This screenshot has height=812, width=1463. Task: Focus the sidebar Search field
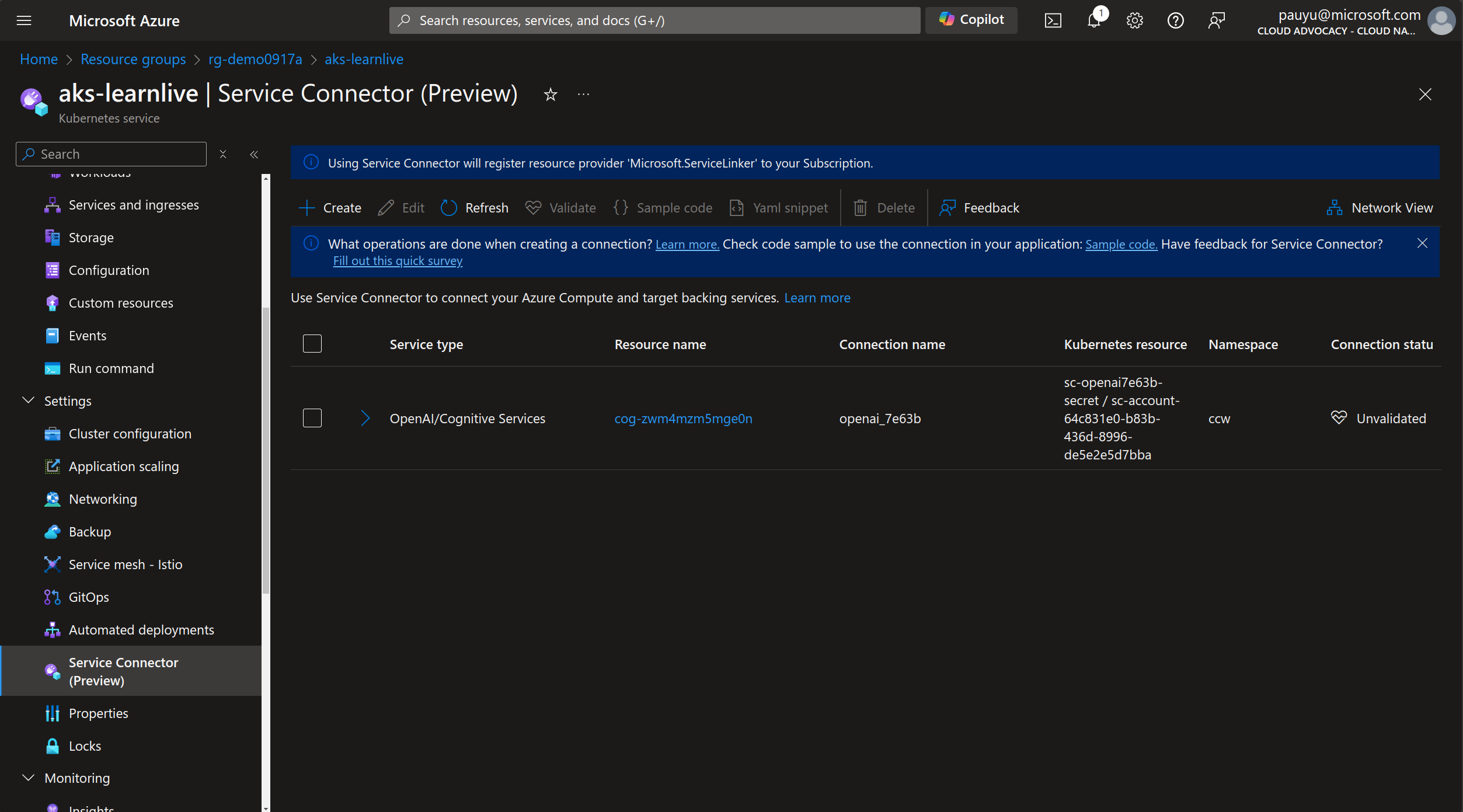point(111,154)
